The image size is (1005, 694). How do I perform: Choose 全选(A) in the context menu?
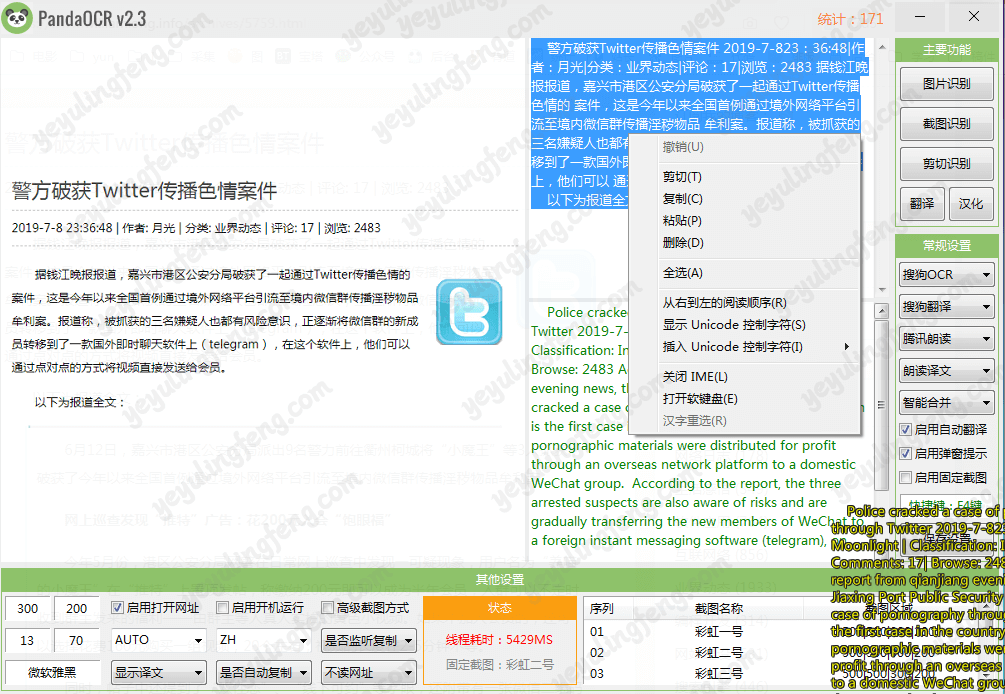[x=744, y=272]
